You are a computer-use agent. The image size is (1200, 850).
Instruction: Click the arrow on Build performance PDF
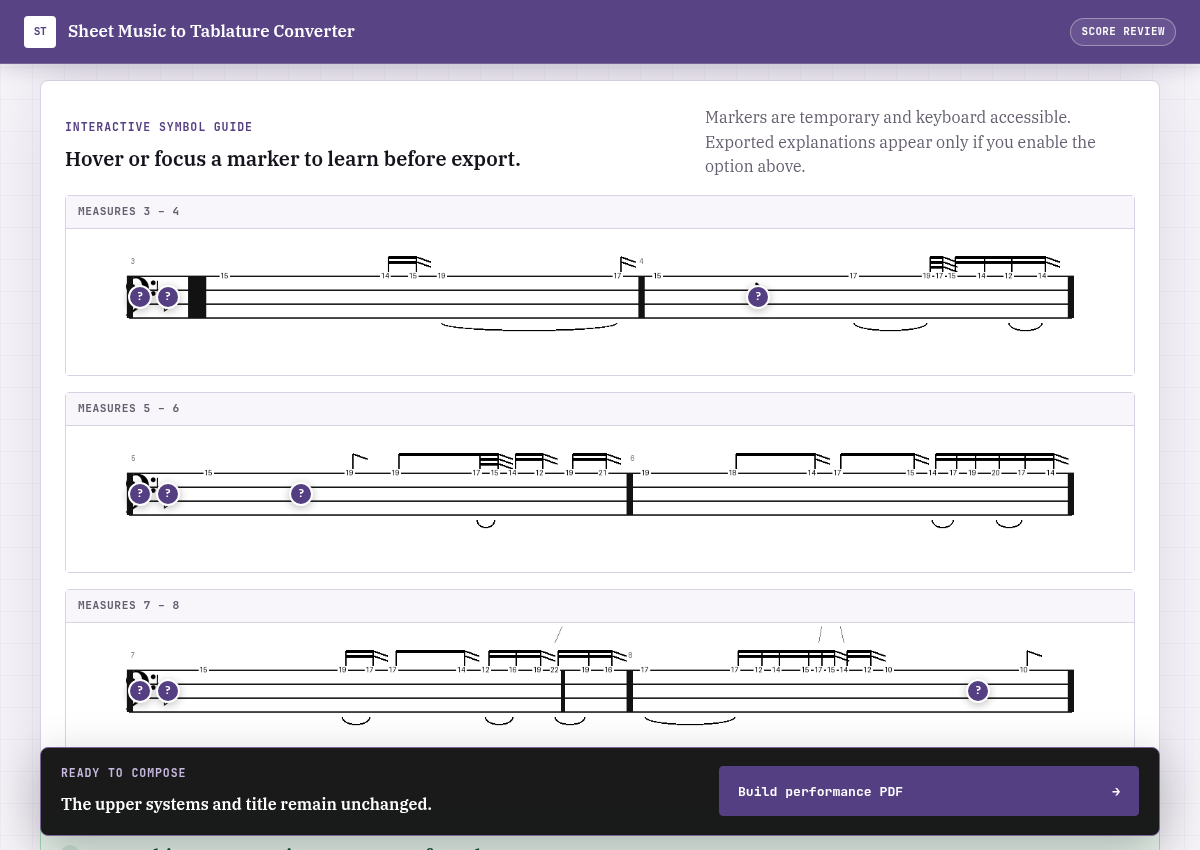click(x=1116, y=792)
